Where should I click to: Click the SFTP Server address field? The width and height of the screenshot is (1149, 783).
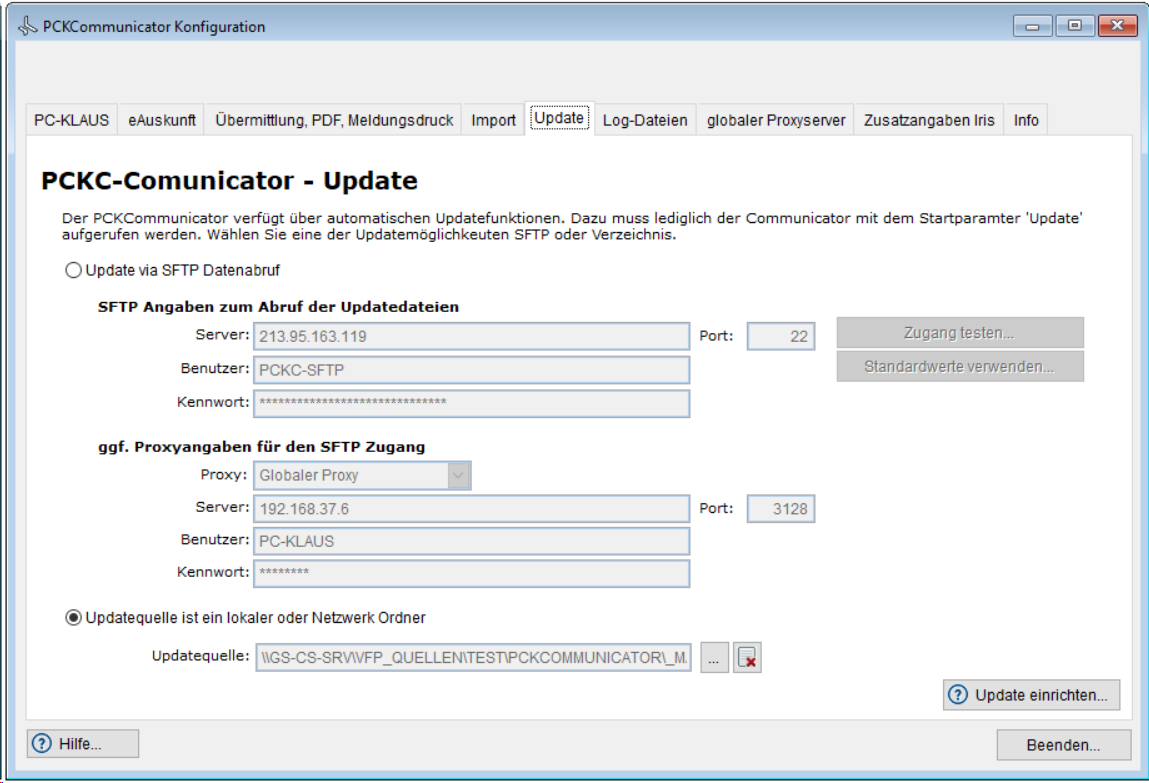pos(472,337)
